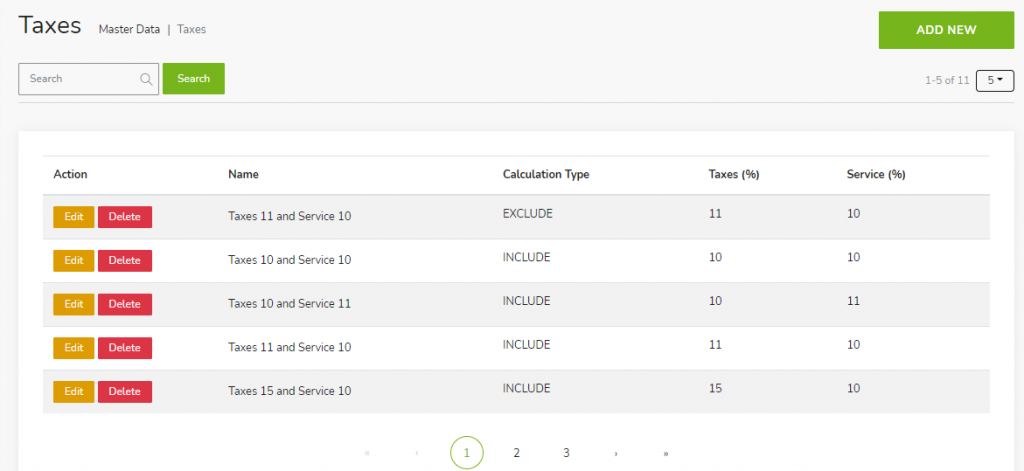Screen dimensions: 1024x471
Task: Click the Name column header
Action: point(243,174)
